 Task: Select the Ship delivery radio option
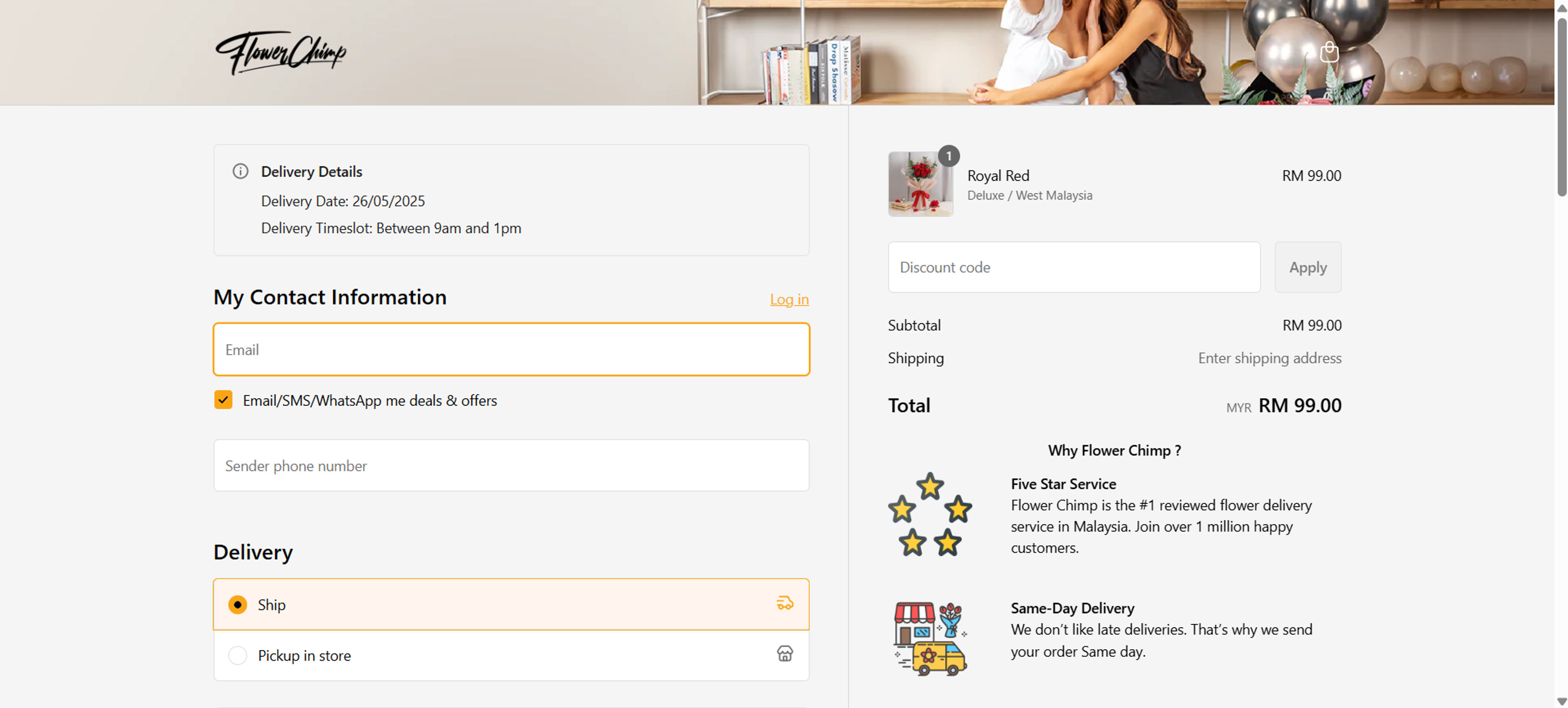click(237, 605)
